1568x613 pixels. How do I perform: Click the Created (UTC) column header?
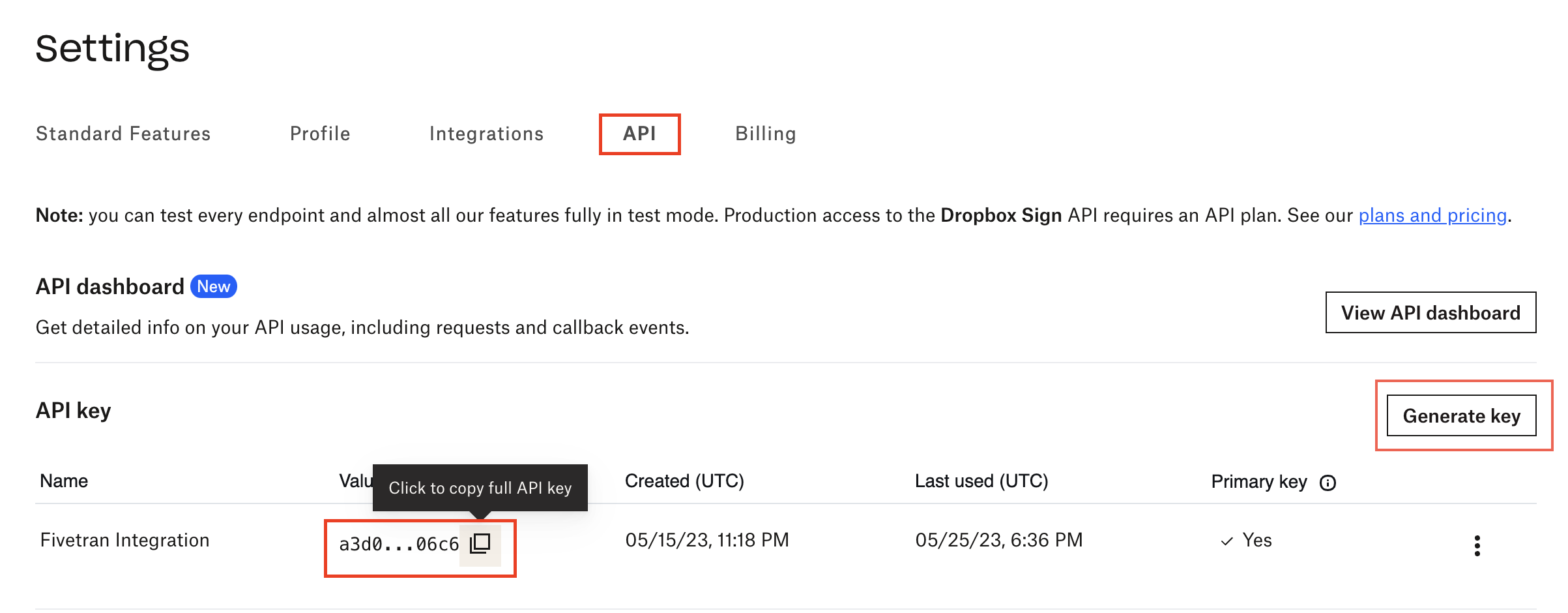coord(684,481)
